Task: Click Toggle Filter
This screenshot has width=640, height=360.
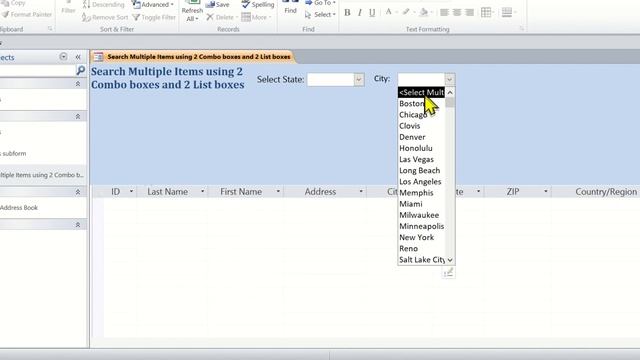Action: tap(154, 17)
